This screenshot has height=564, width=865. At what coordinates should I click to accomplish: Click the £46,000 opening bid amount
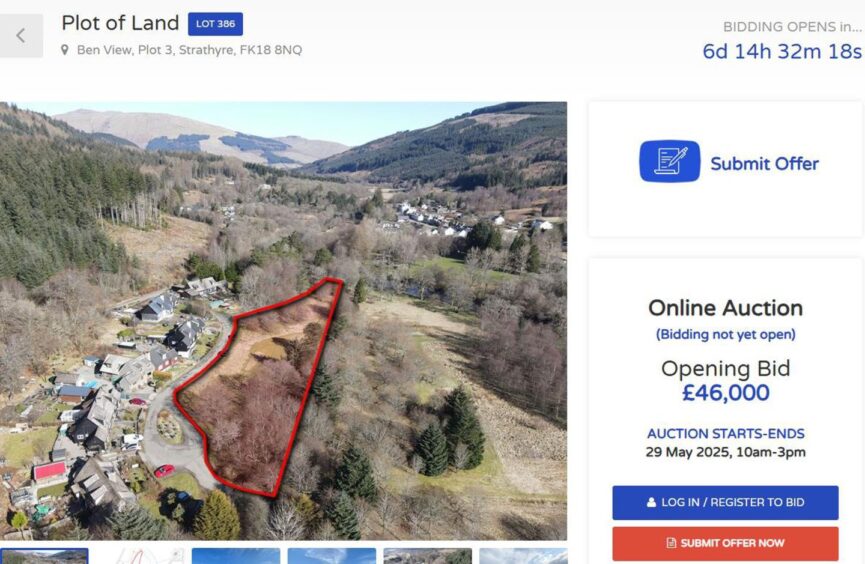[x=725, y=393]
